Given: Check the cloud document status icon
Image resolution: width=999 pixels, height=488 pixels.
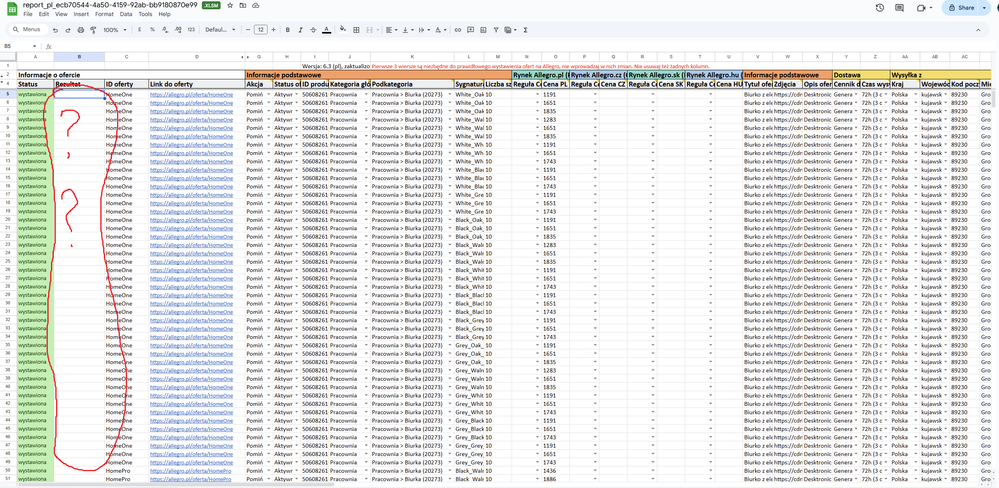Looking at the screenshot, I should [255, 5].
